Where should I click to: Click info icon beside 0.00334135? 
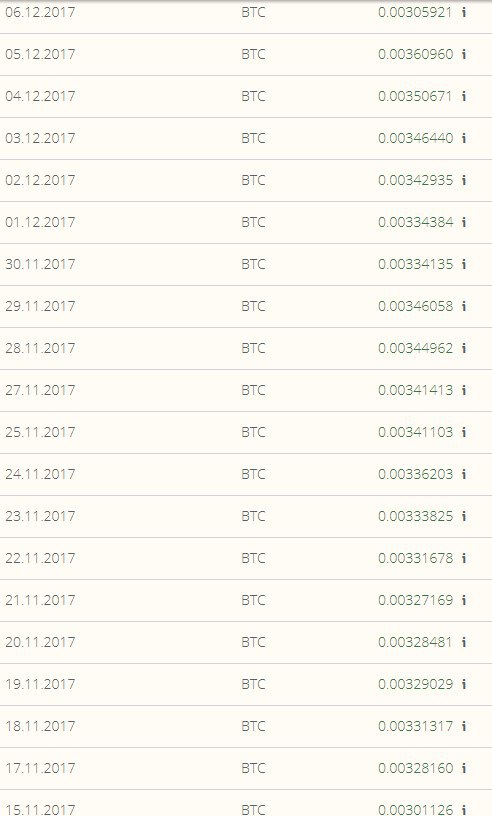click(464, 264)
